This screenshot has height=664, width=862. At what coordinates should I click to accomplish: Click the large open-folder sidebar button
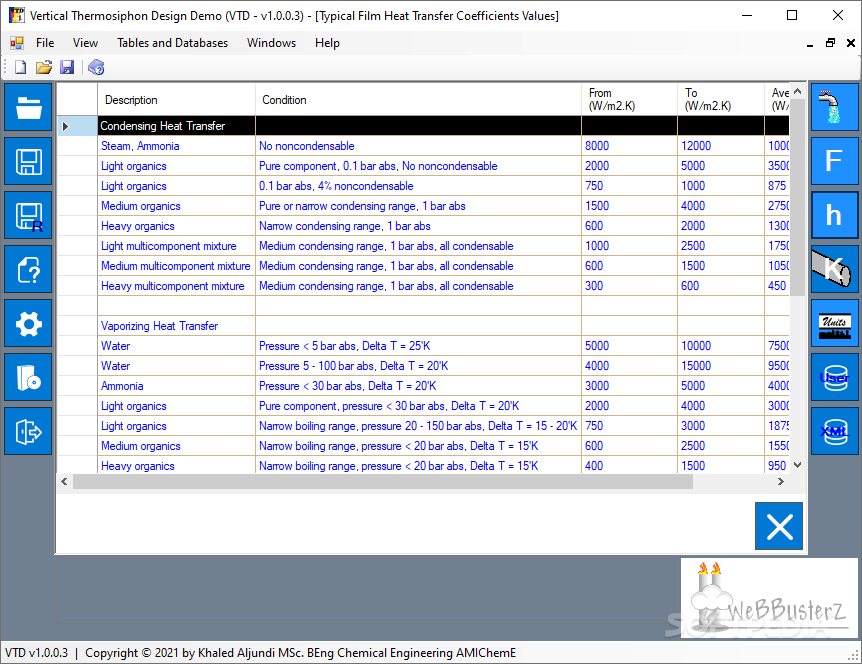[29, 107]
